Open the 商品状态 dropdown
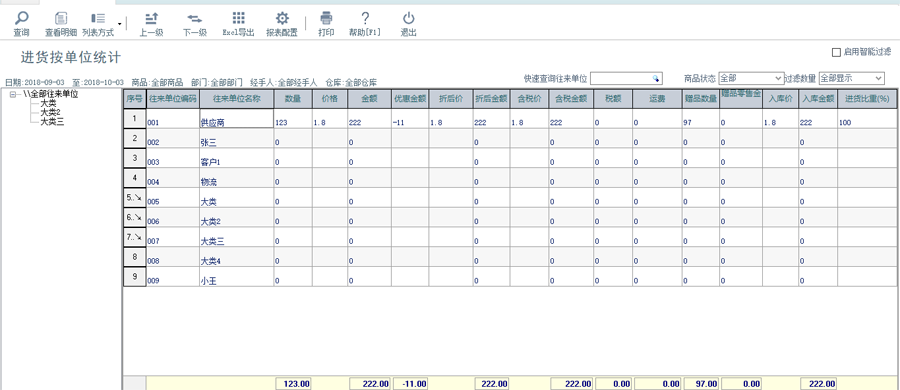The image size is (900, 390). click(751, 78)
